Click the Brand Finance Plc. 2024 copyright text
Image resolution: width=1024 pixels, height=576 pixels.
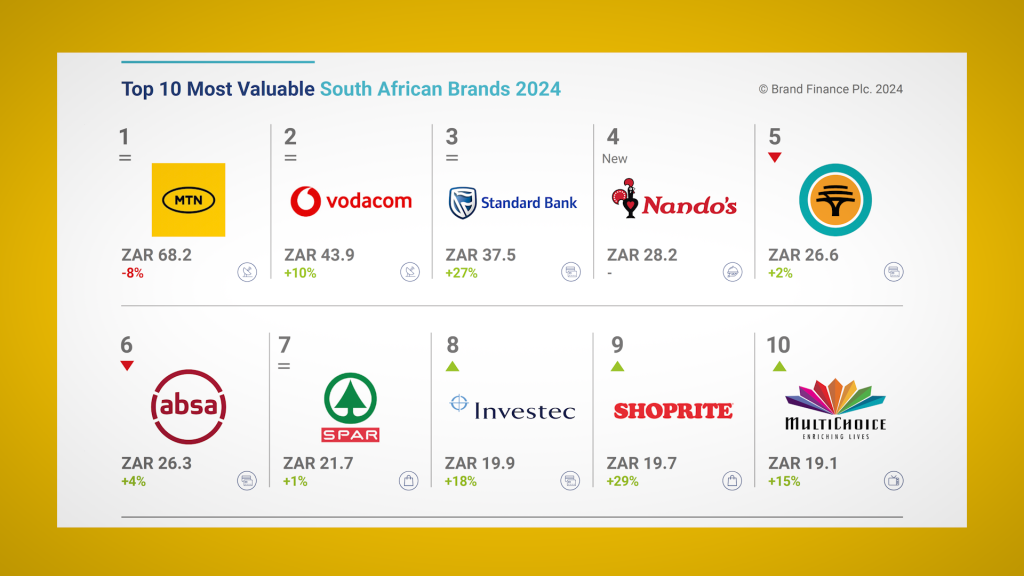tap(831, 89)
